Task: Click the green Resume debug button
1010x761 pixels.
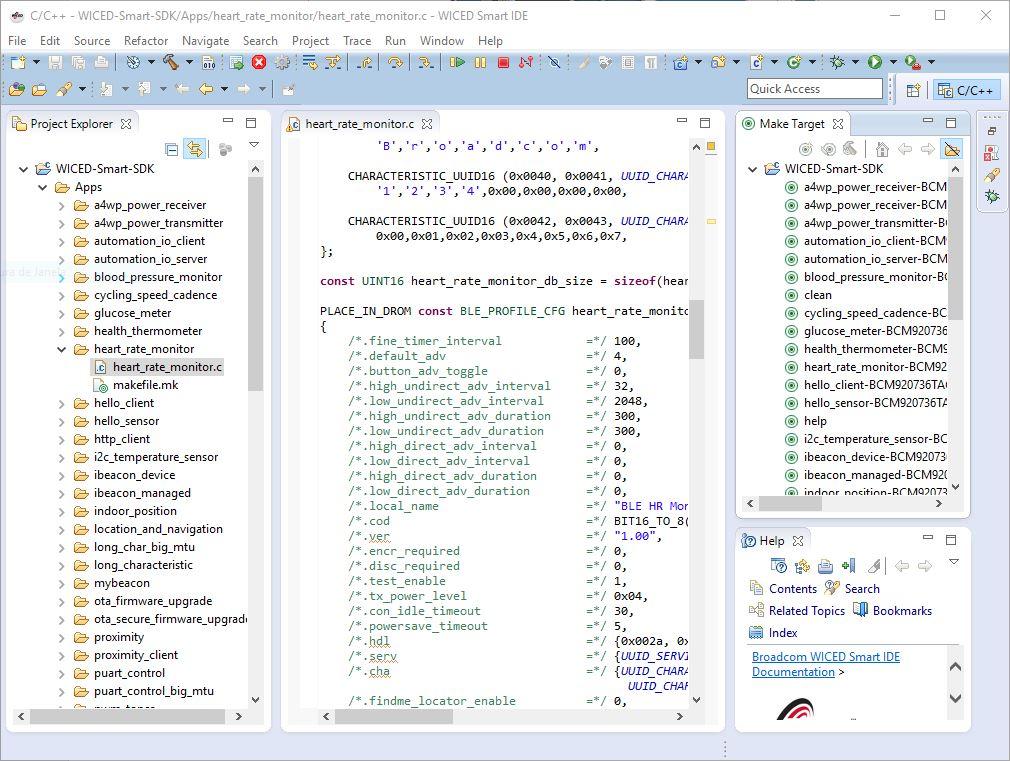Action: (x=457, y=62)
